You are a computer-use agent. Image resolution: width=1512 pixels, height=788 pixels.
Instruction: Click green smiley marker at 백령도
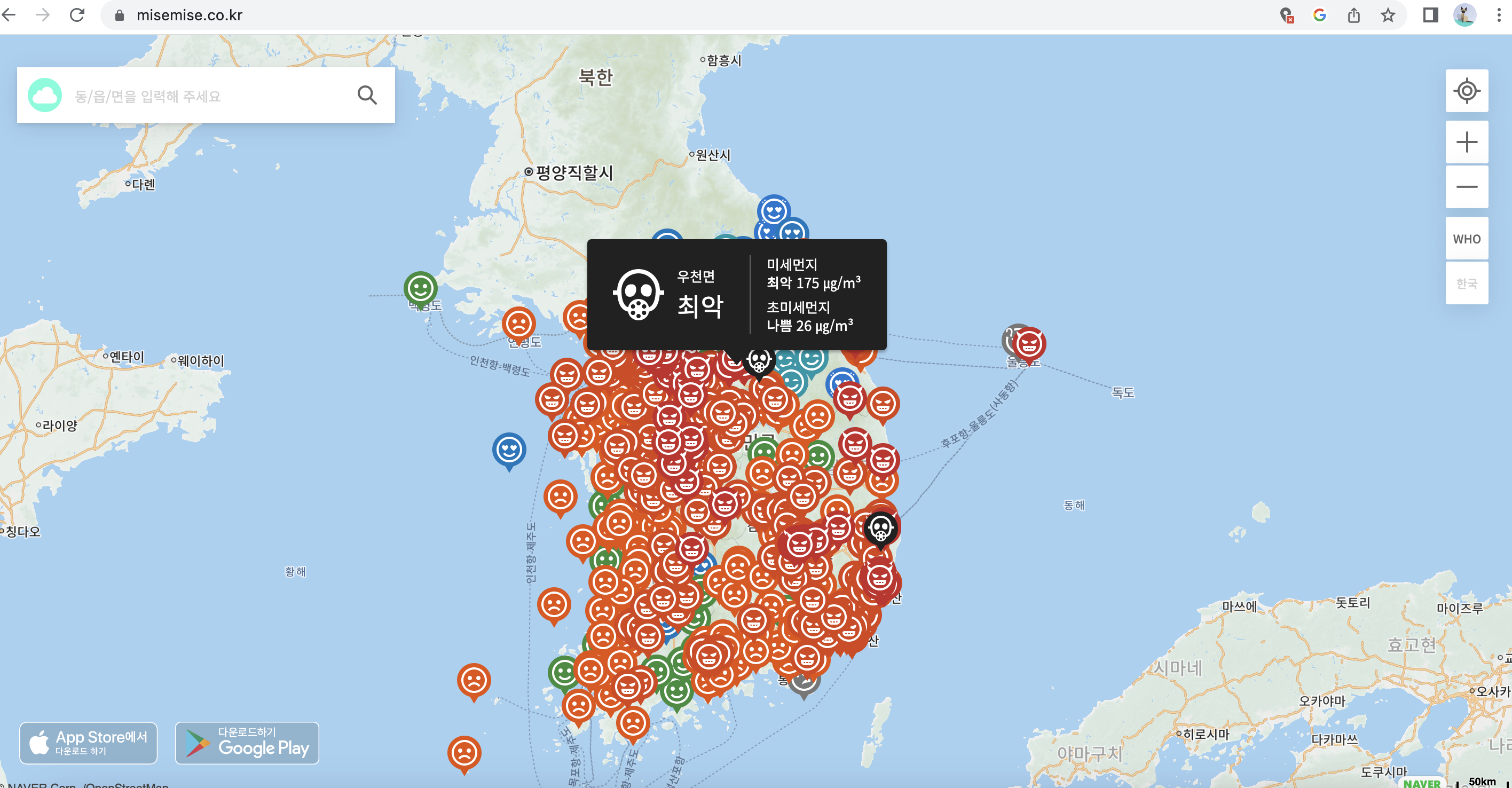[420, 288]
